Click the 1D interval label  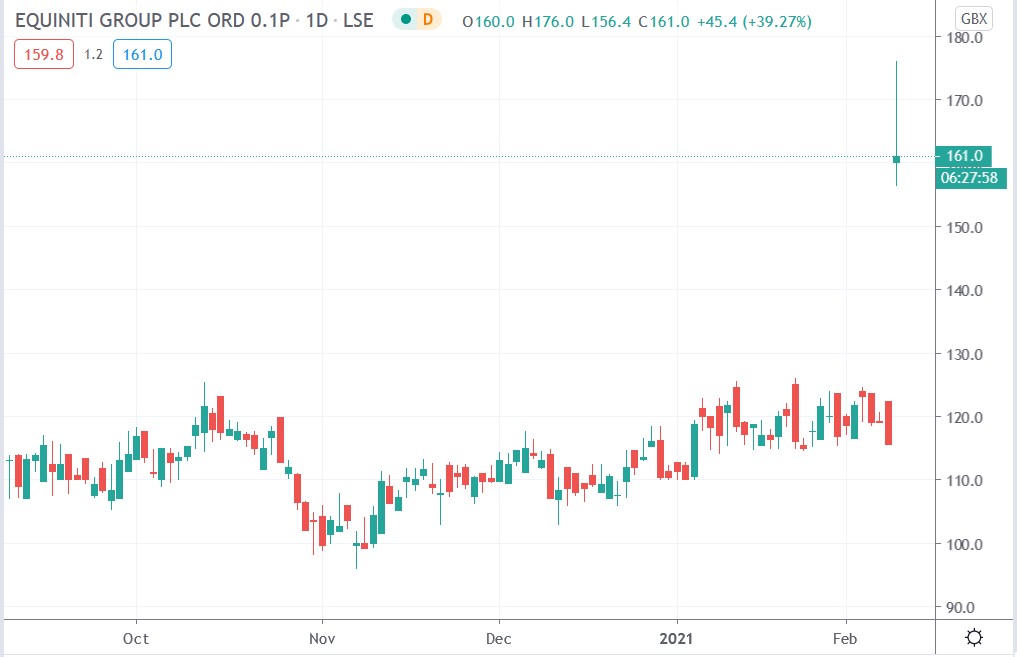coord(317,21)
